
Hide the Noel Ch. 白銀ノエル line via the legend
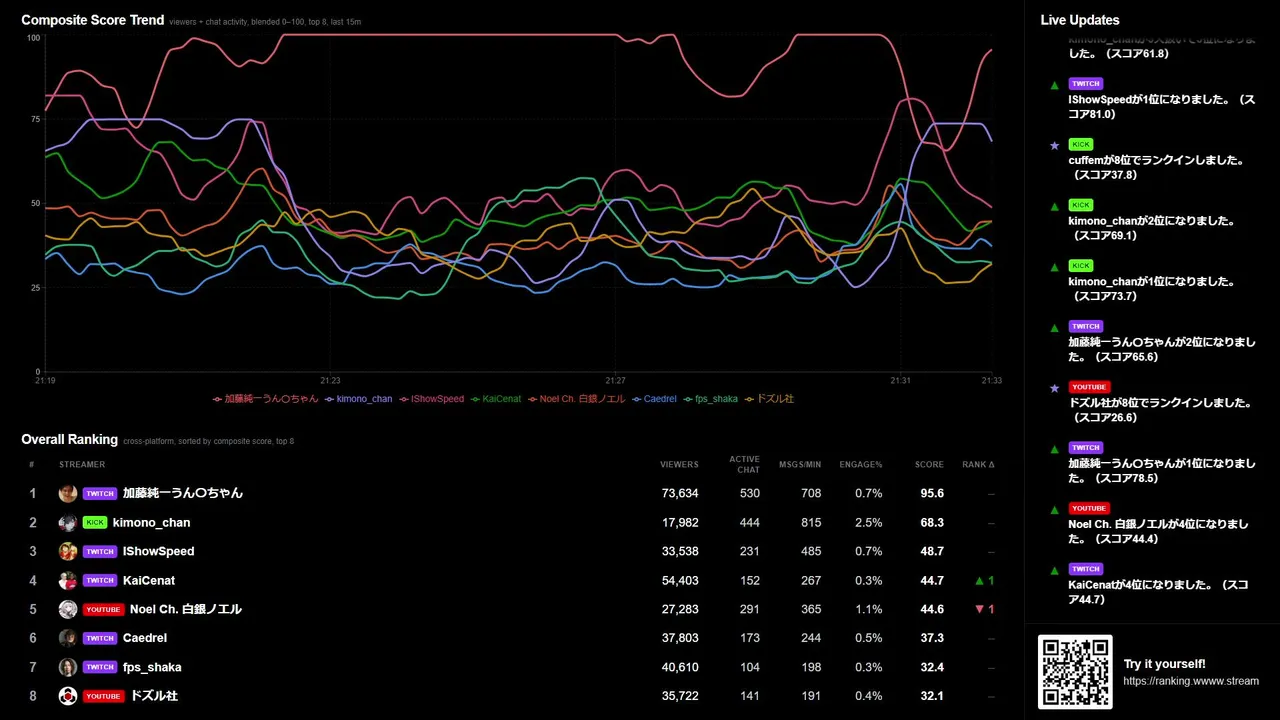[x=577, y=399]
